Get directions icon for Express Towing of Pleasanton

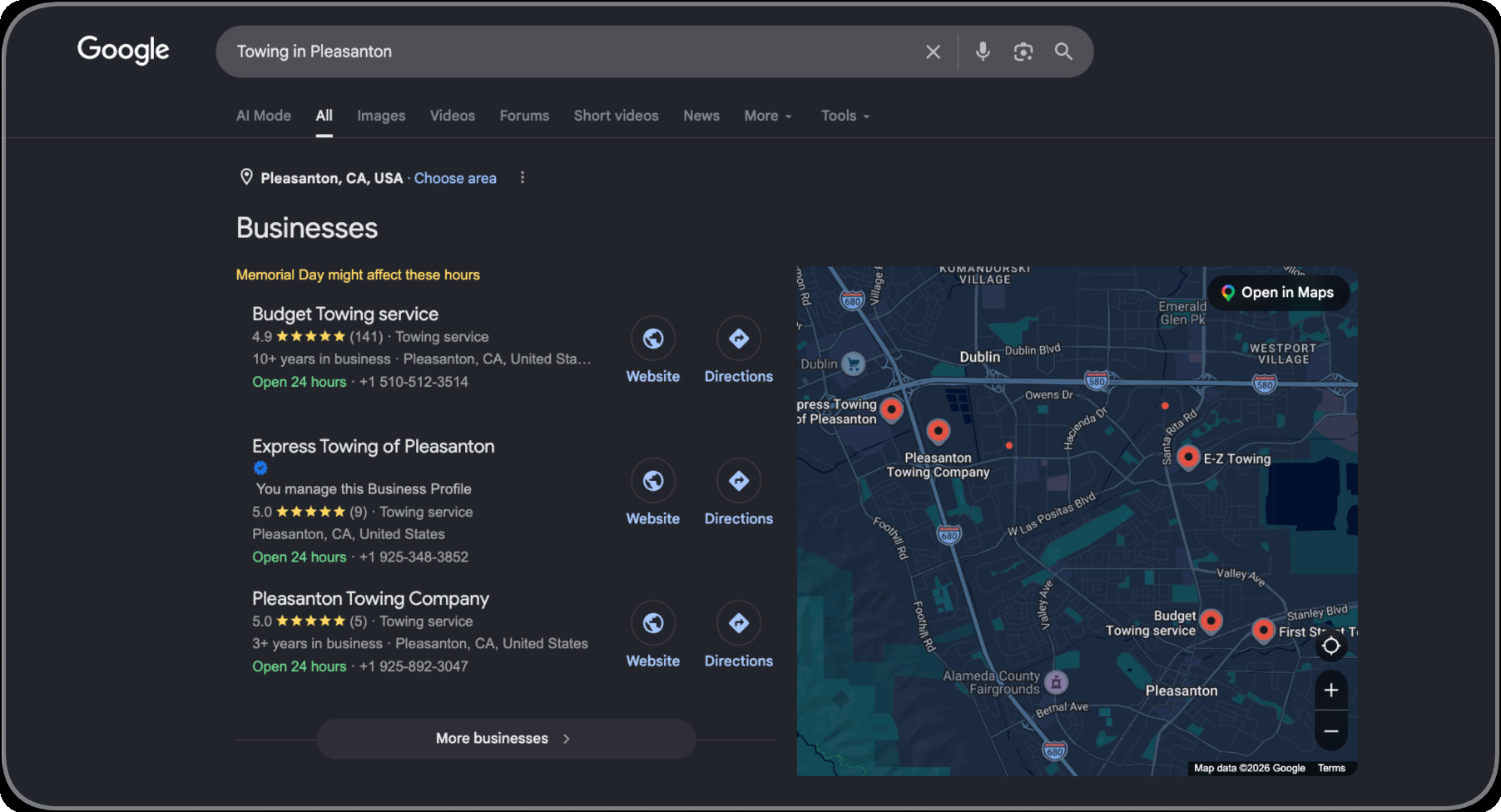click(x=739, y=481)
